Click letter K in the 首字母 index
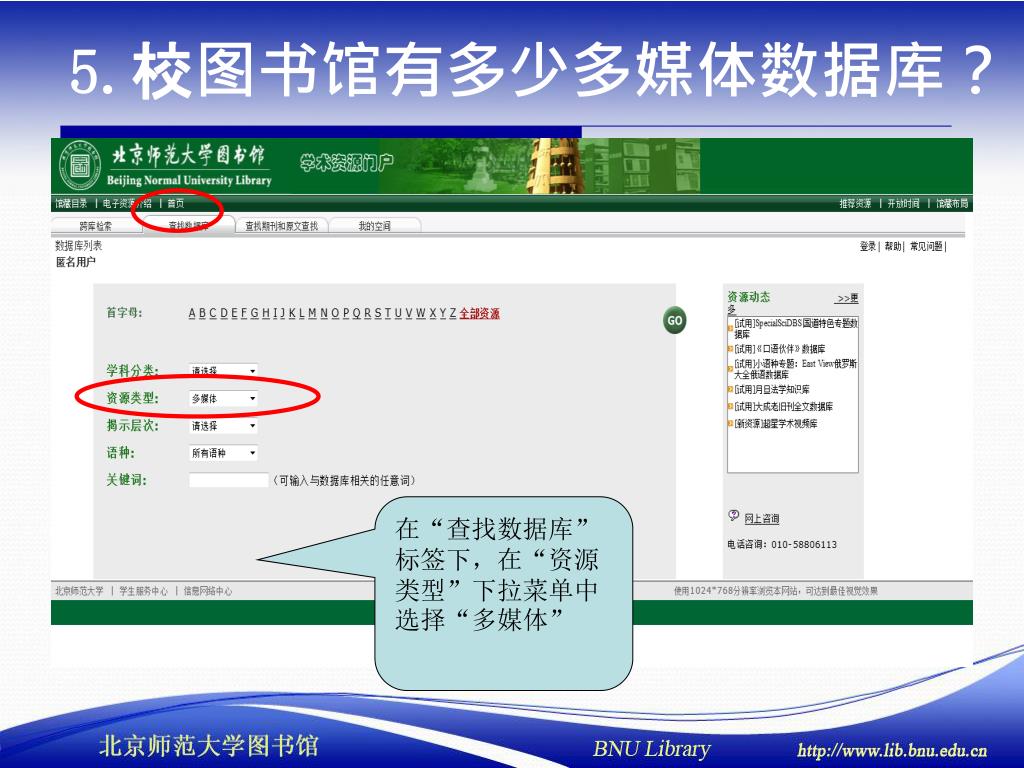This screenshot has height=768, width=1024. [x=291, y=313]
